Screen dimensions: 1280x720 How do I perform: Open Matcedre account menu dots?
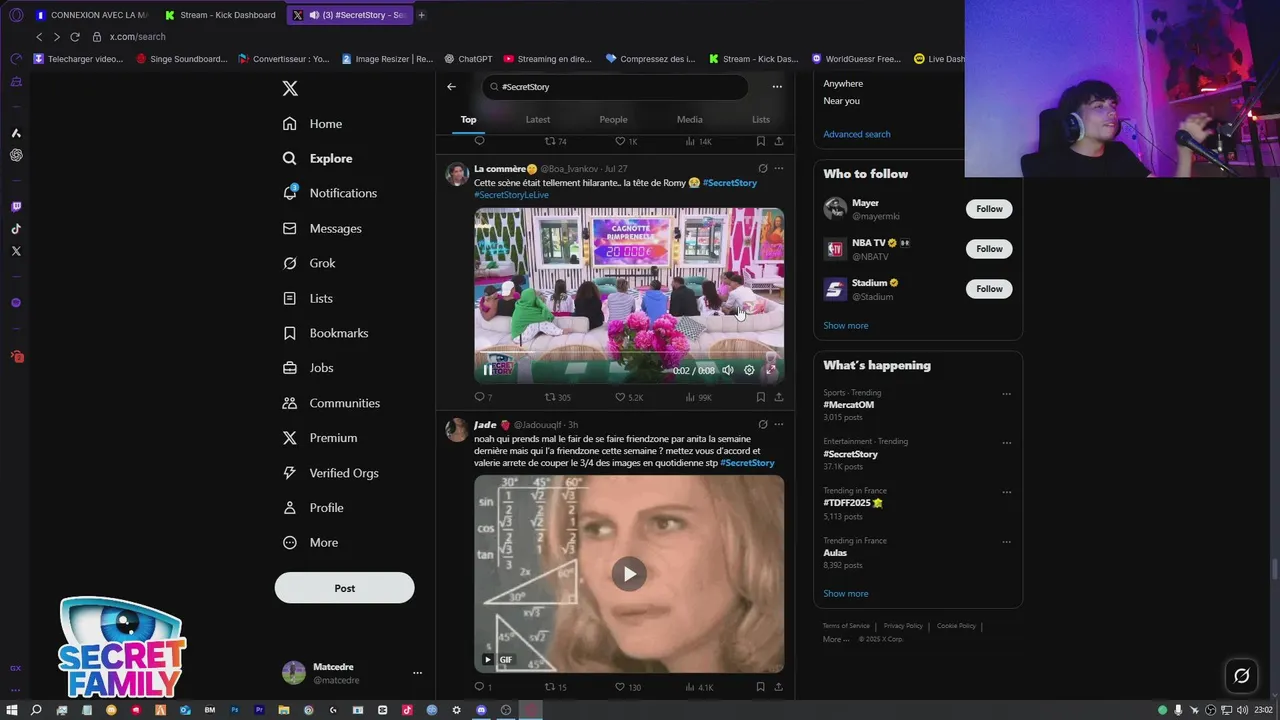point(417,673)
